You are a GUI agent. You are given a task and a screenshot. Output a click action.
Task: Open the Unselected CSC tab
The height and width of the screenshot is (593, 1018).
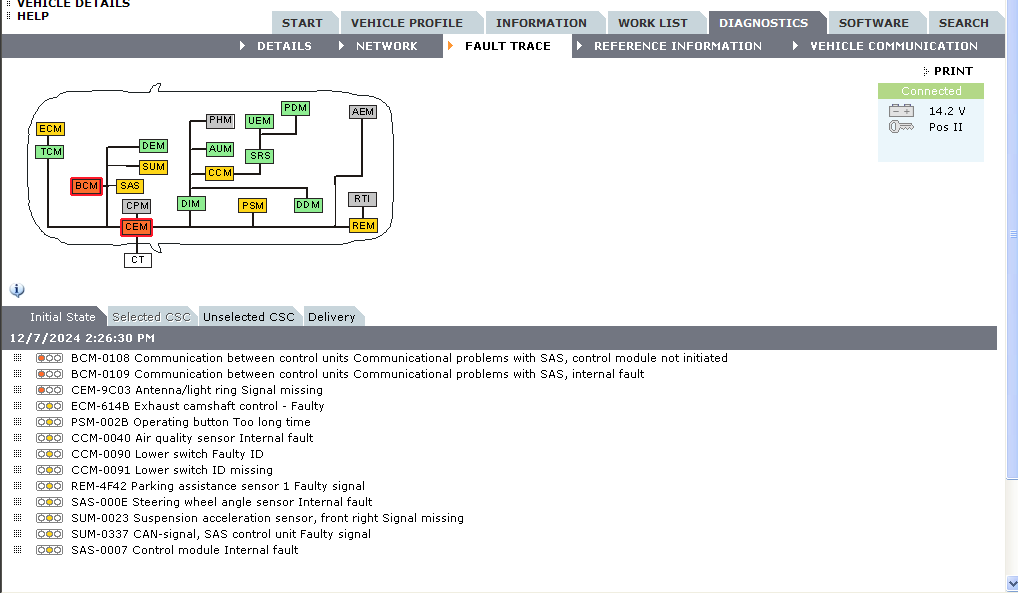point(249,317)
